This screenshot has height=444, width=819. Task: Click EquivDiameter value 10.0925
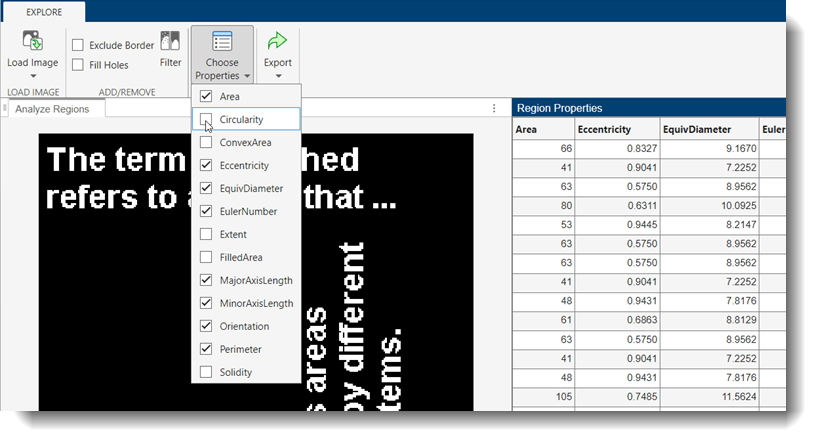[x=709, y=206]
